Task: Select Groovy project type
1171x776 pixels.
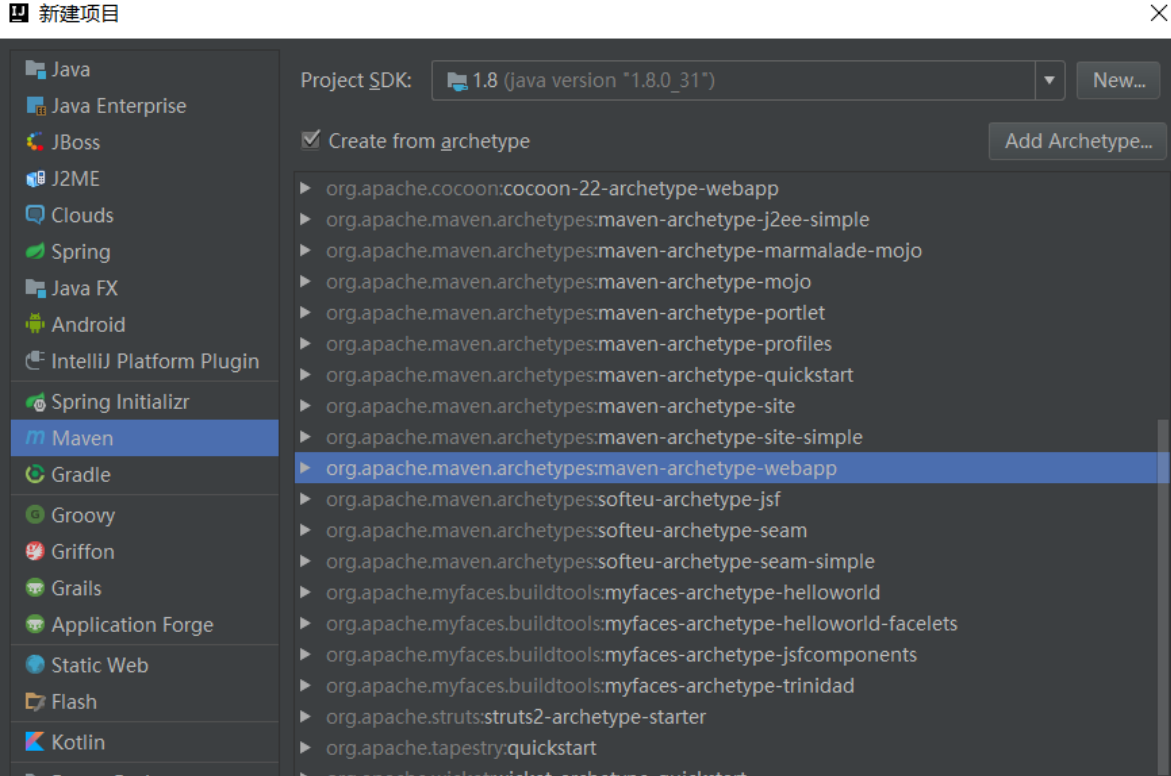Action: pos(145,515)
